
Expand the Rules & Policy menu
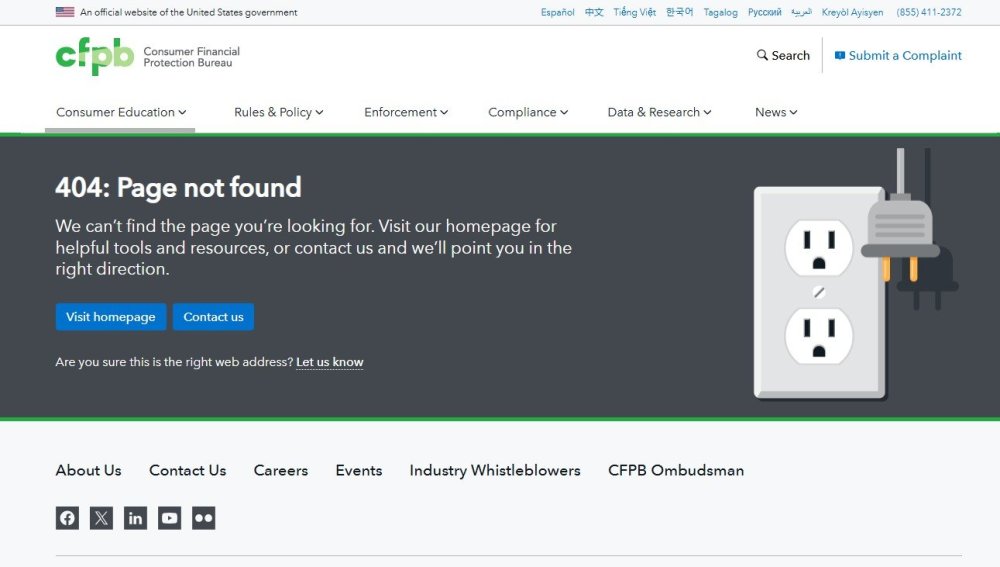pyautogui.click(x=279, y=112)
